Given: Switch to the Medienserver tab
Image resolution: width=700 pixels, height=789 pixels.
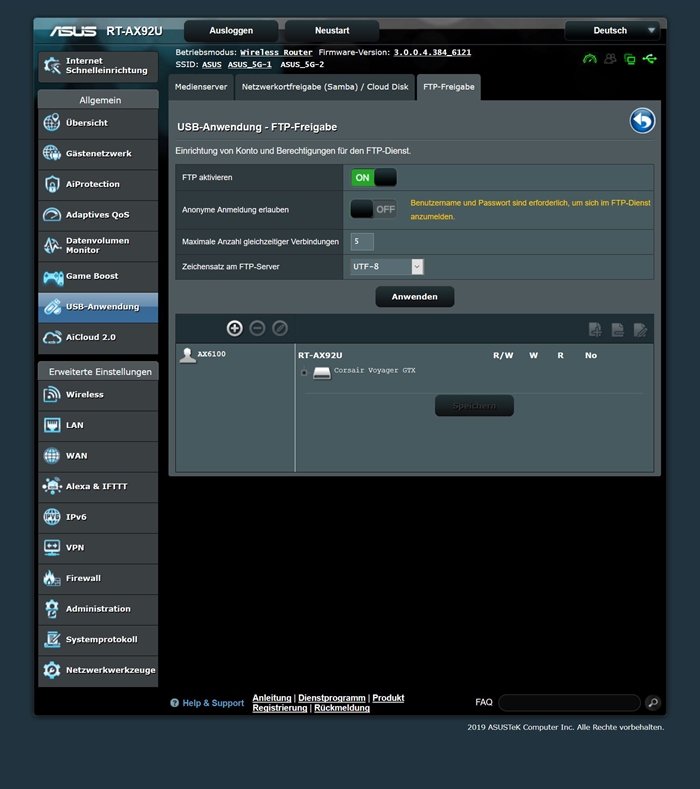Looking at the screenshot, I should [x=201, y=87].
